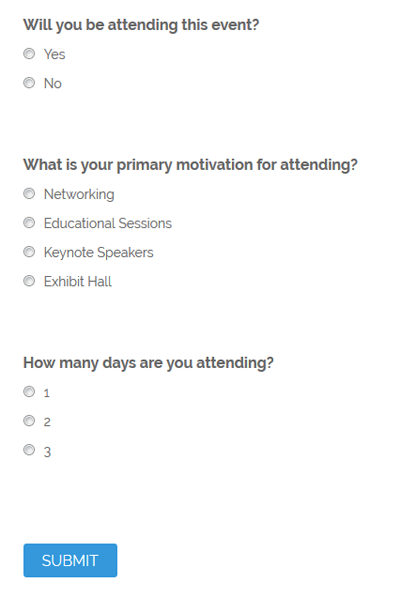Select the 3 days radio button
400x598 pixels.
point(29,450)
